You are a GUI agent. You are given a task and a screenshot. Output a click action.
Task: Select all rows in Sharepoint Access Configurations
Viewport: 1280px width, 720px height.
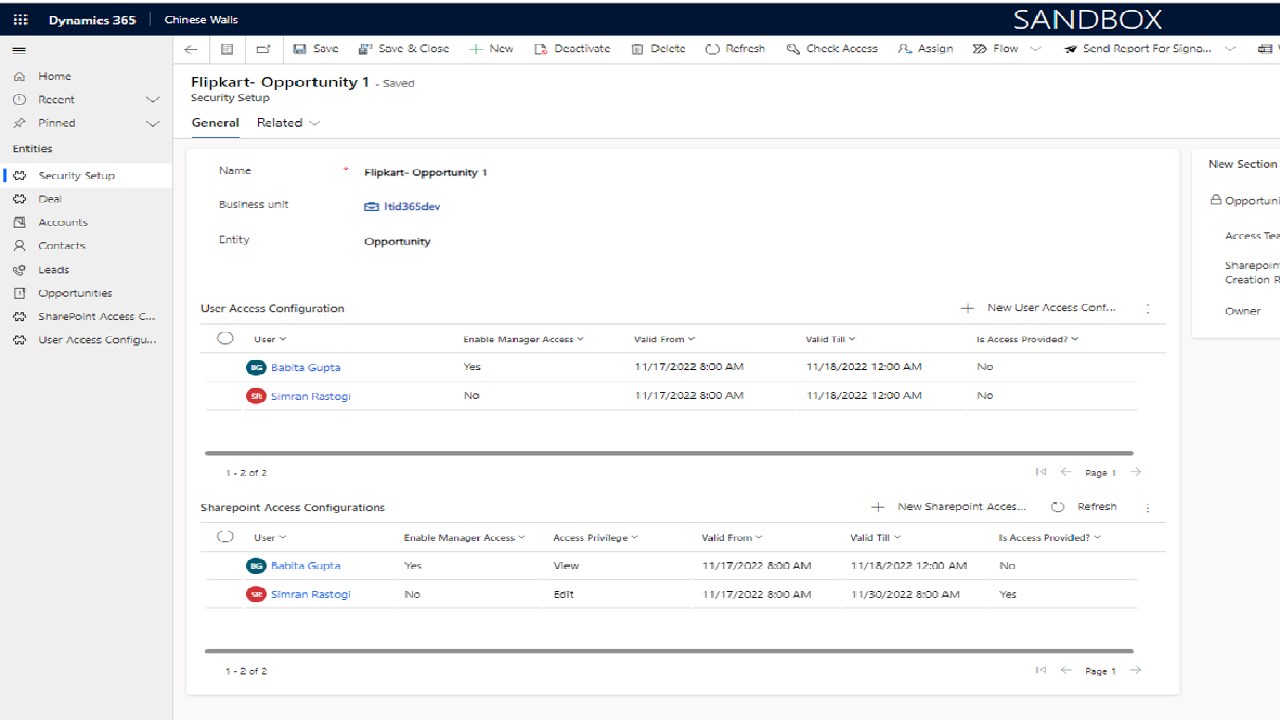click(x=225, y=537)
